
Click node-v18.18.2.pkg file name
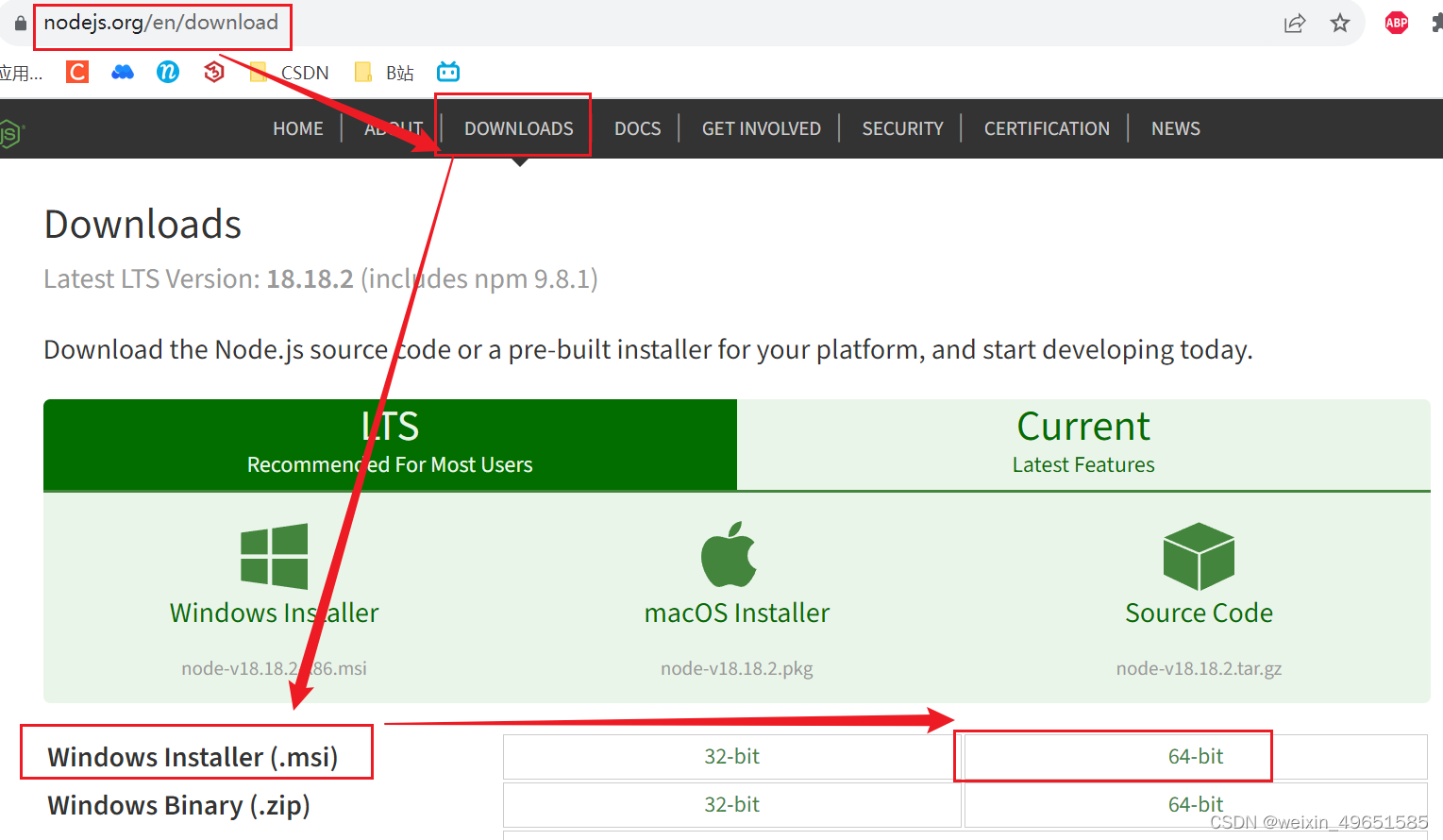737,668
